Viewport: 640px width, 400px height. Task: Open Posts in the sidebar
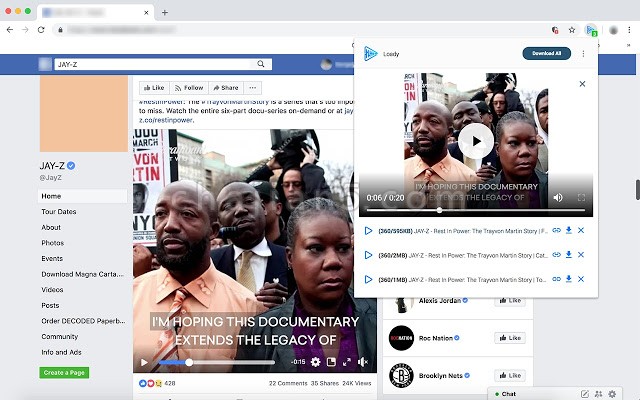[x=50, y=305]
